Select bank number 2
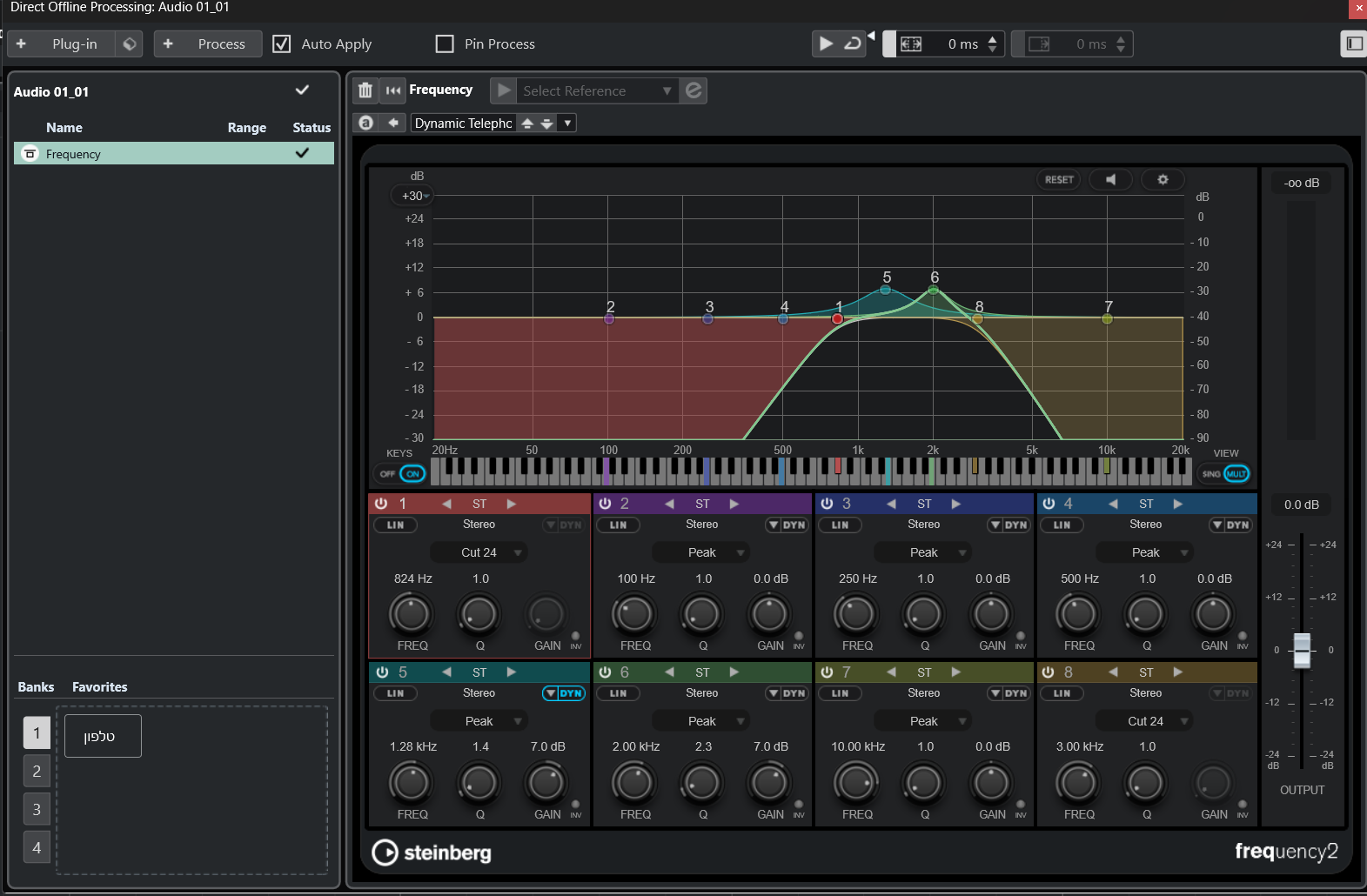Screen dimensions: 1367x896 (x=37, y=771)
